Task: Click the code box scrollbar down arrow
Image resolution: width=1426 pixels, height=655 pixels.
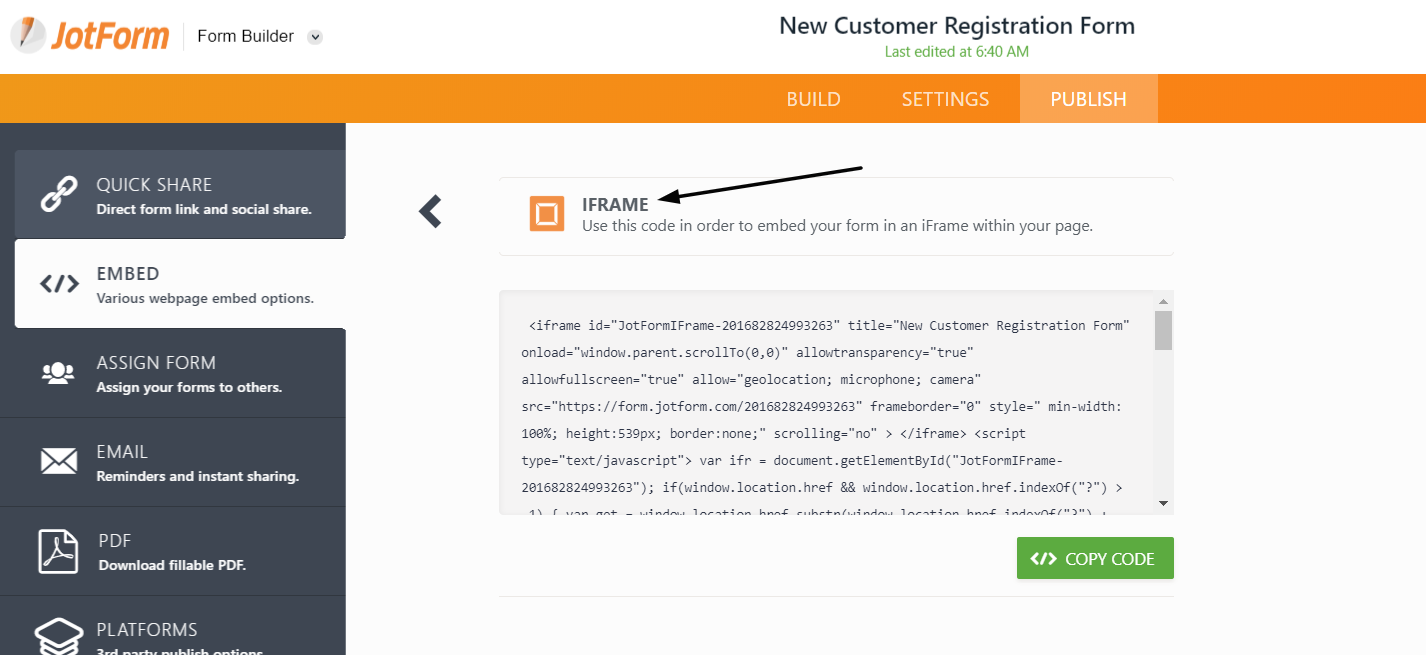Action: [x=1163, y=503]
